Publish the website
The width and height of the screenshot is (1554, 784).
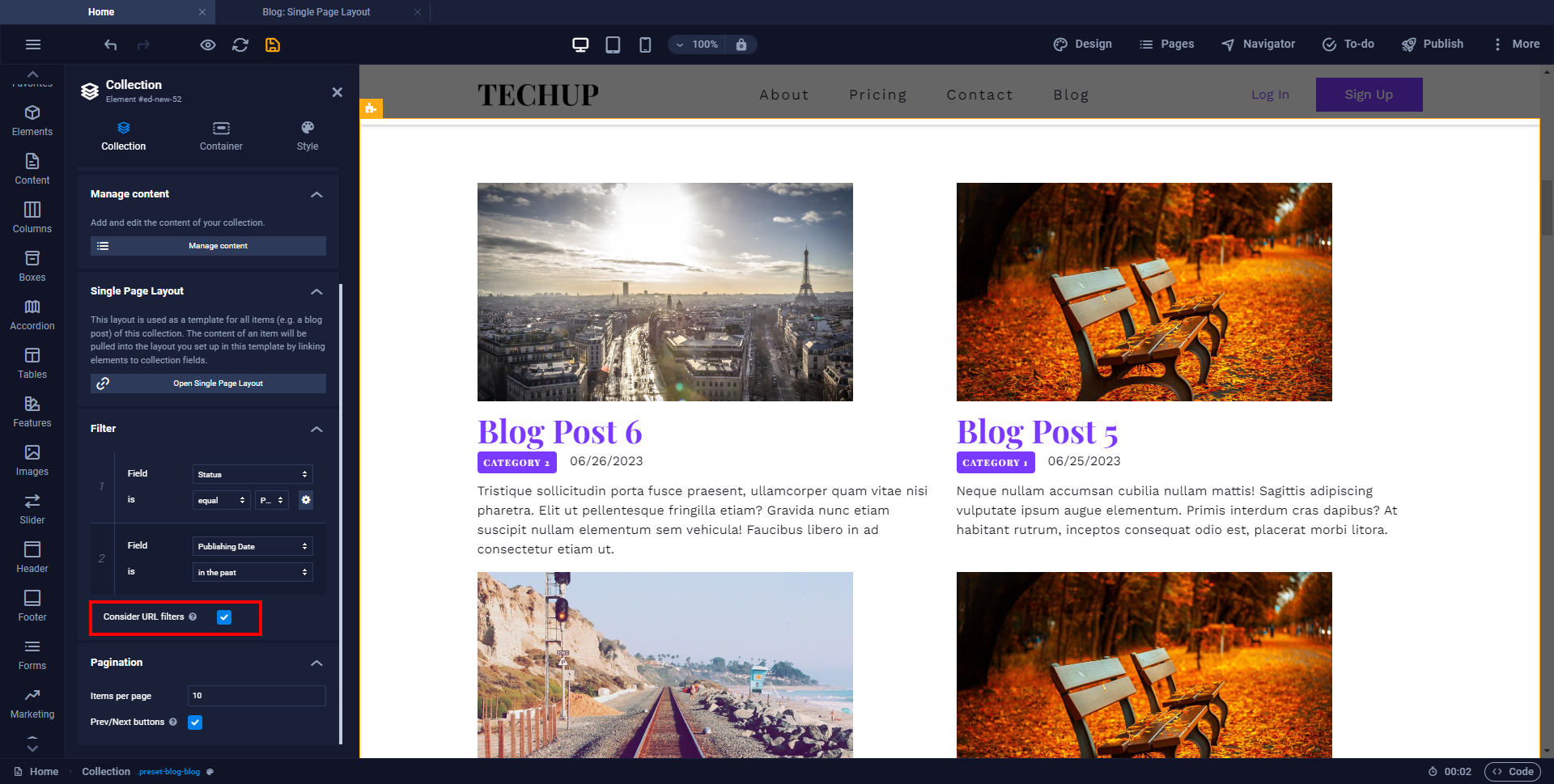(1432, 44)
